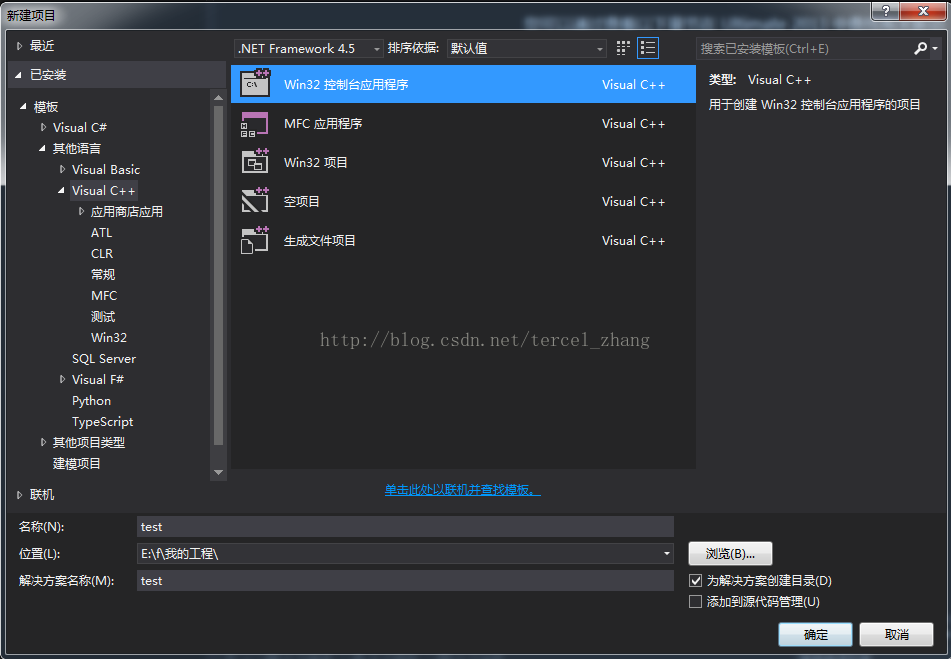951x659 pixels.
Task: Click the 确定 button
Action: click(x=815, y=635)
